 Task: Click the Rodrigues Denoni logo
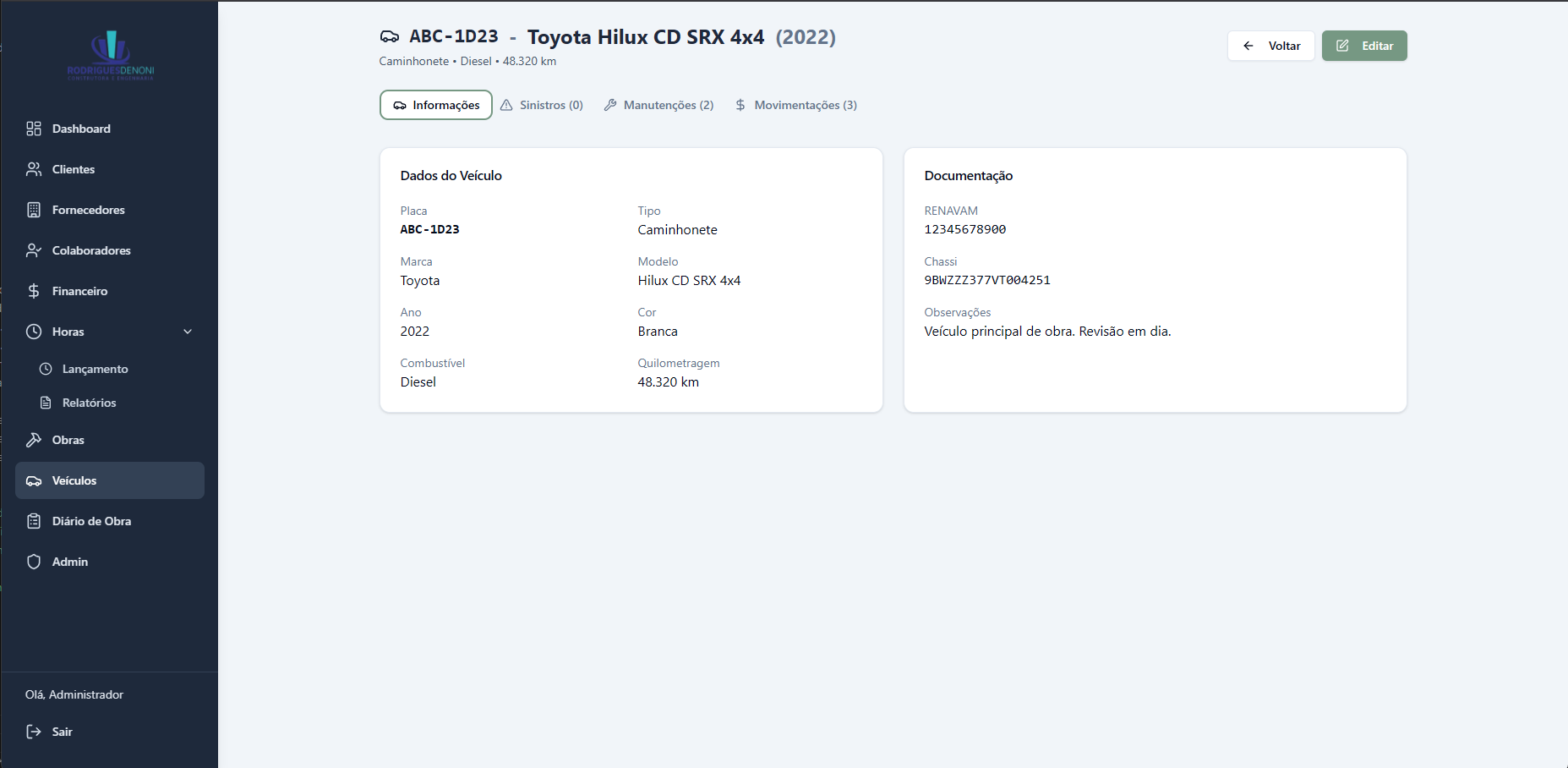click(111, 56)
